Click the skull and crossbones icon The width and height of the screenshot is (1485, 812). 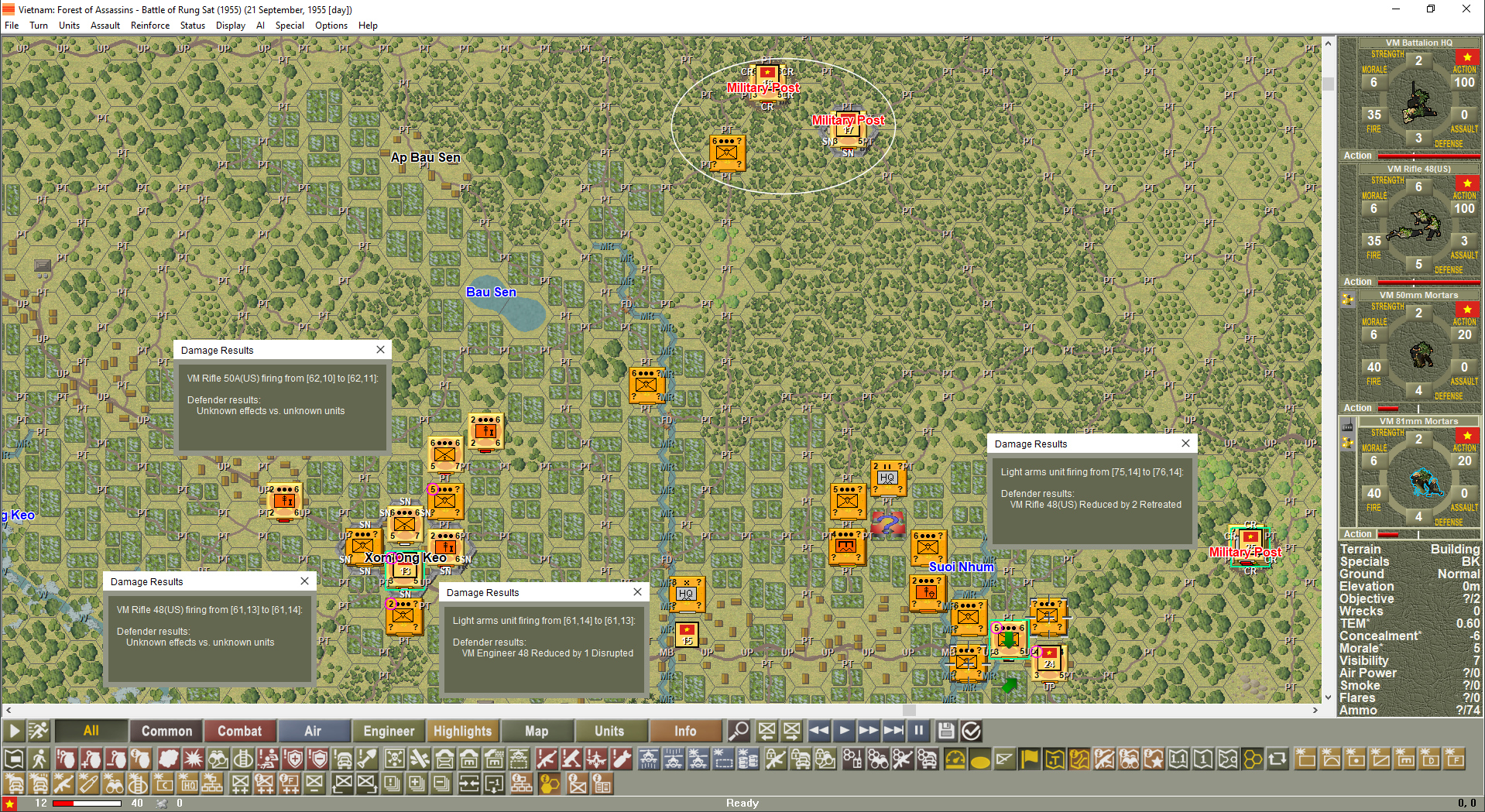395,759
